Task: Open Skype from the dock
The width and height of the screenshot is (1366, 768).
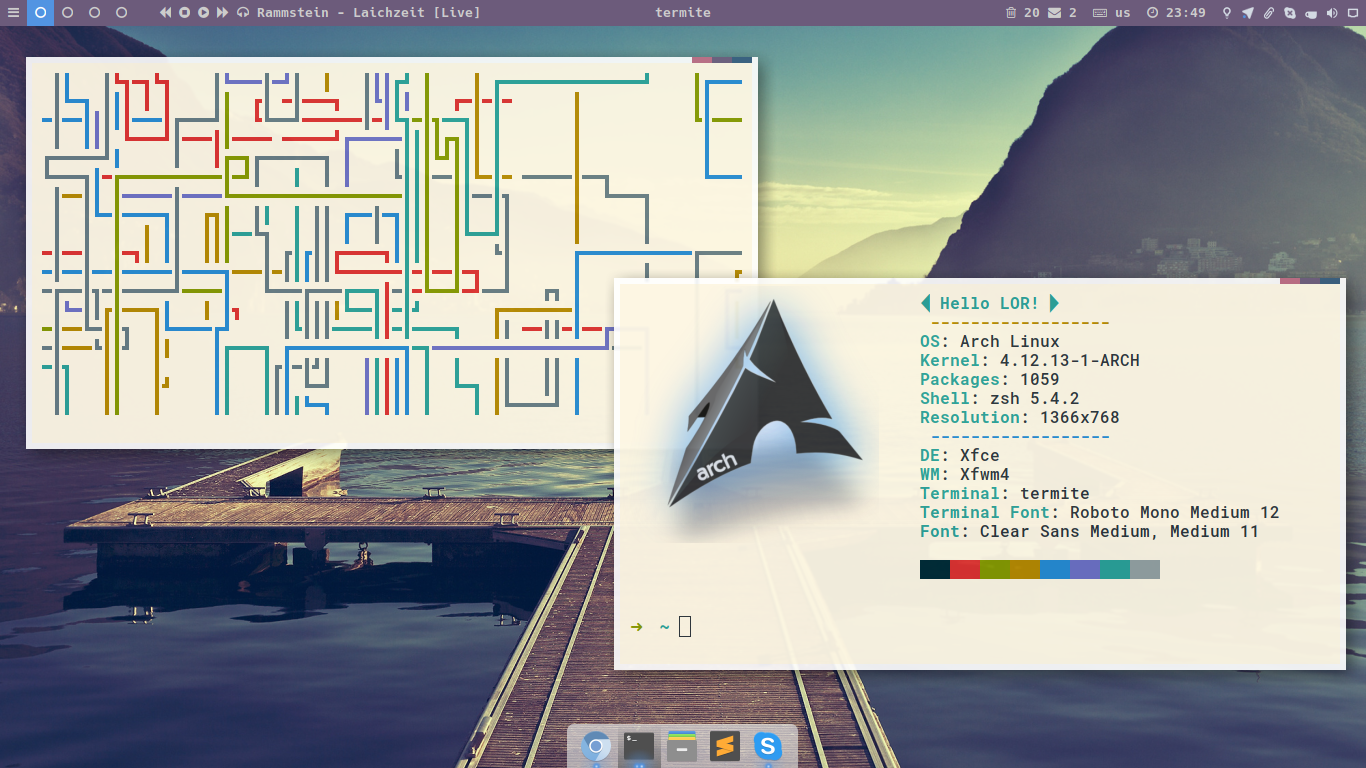Action: coord(767,746)
